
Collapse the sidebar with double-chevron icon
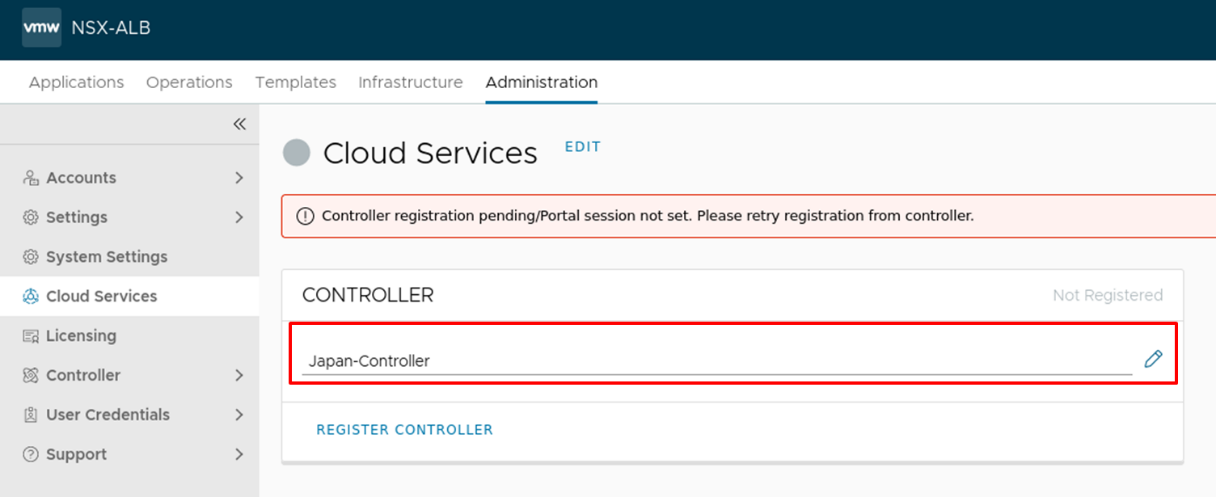(x=239, y=124)
